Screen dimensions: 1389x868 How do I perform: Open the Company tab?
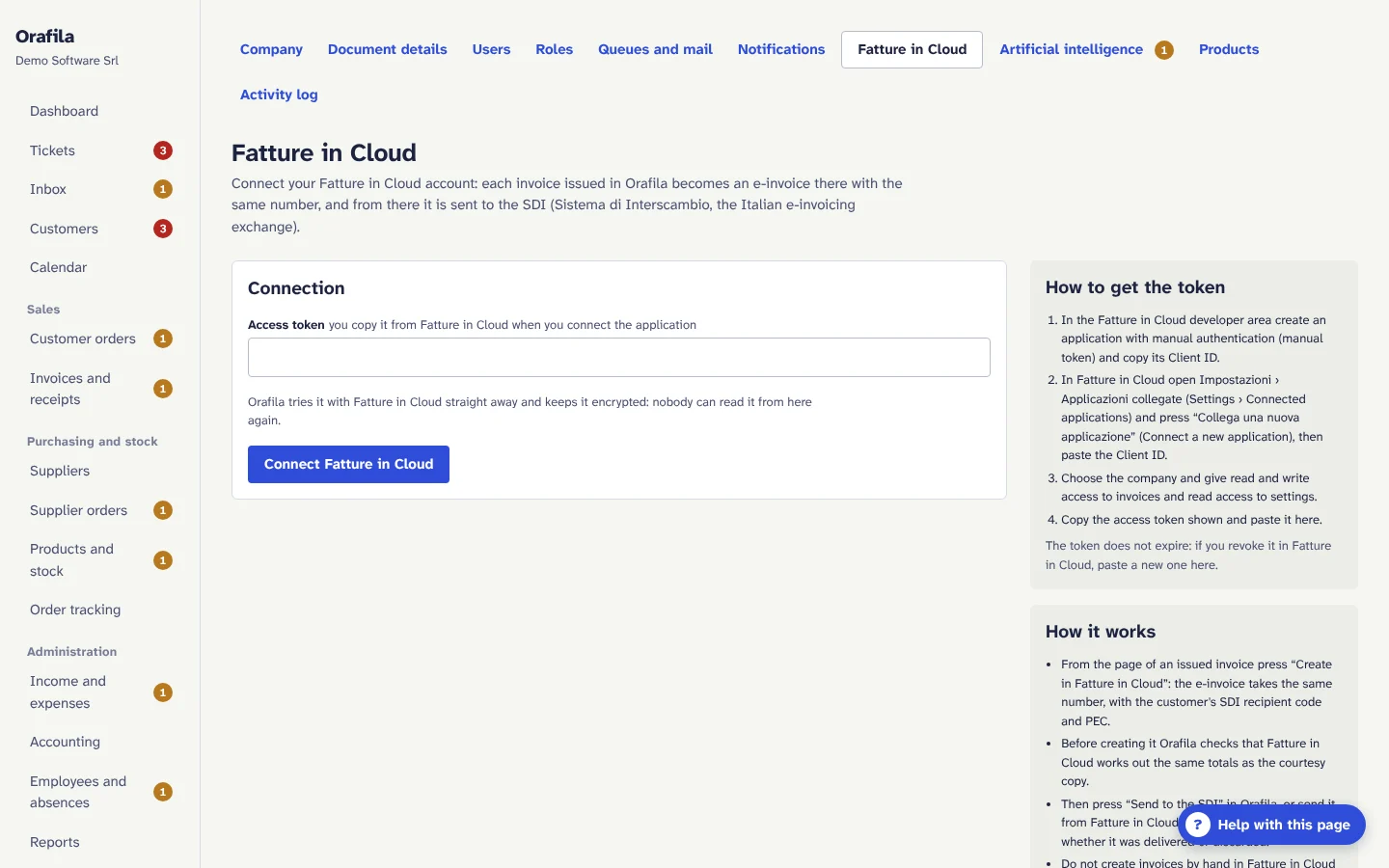(271, 49)
